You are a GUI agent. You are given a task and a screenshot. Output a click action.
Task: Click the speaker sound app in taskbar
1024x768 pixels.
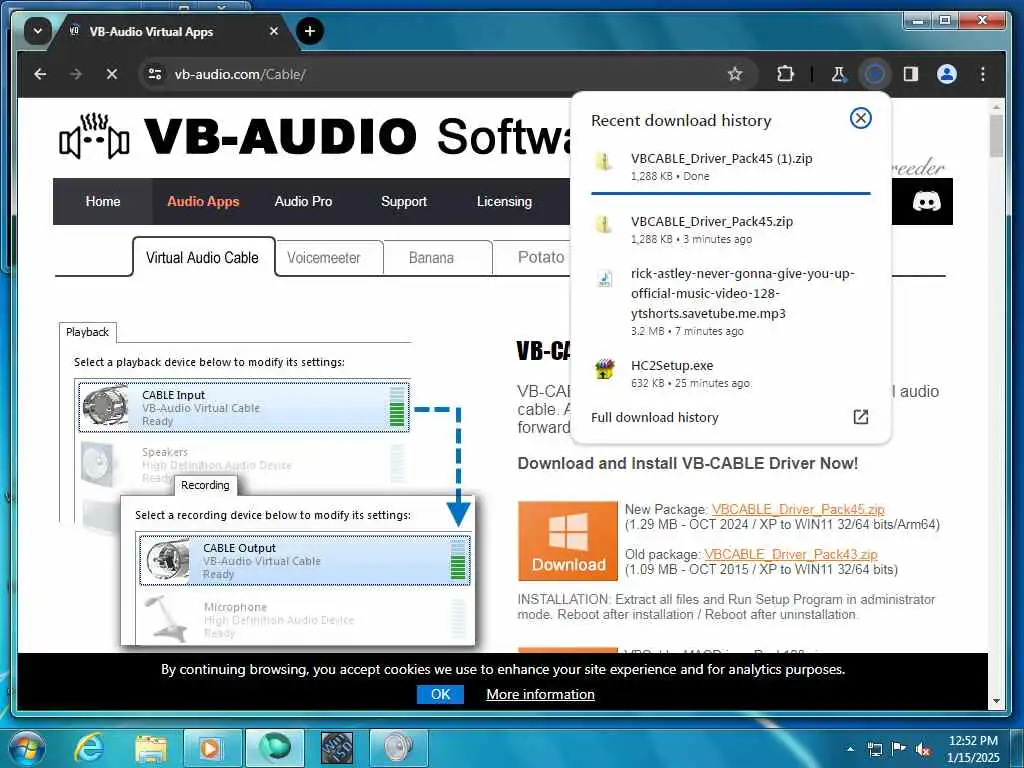pos(398,748)
